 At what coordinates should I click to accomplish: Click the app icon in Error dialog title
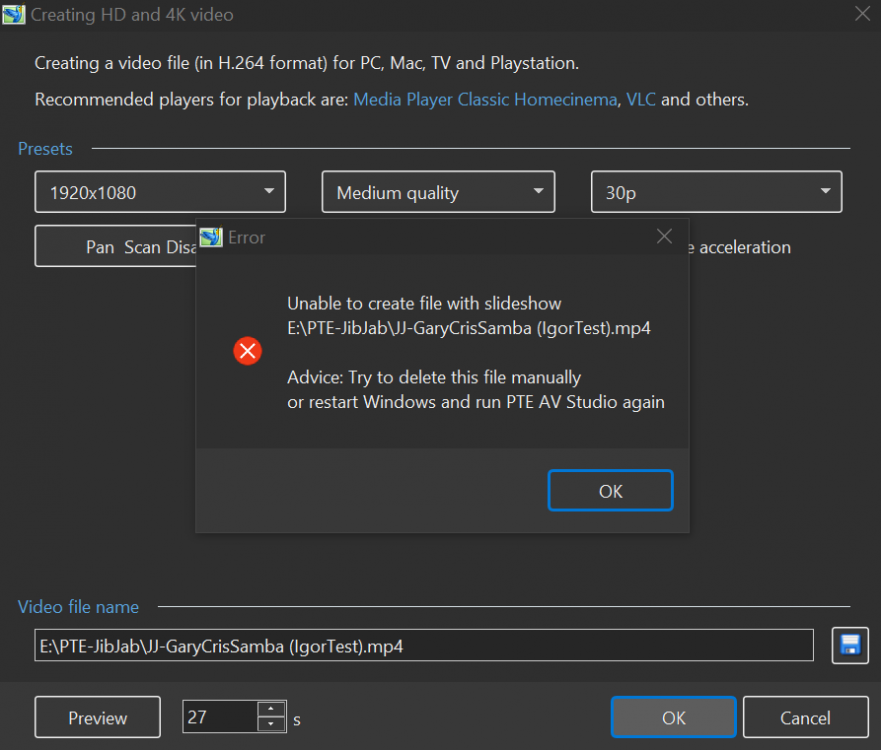tap(211, 237)
